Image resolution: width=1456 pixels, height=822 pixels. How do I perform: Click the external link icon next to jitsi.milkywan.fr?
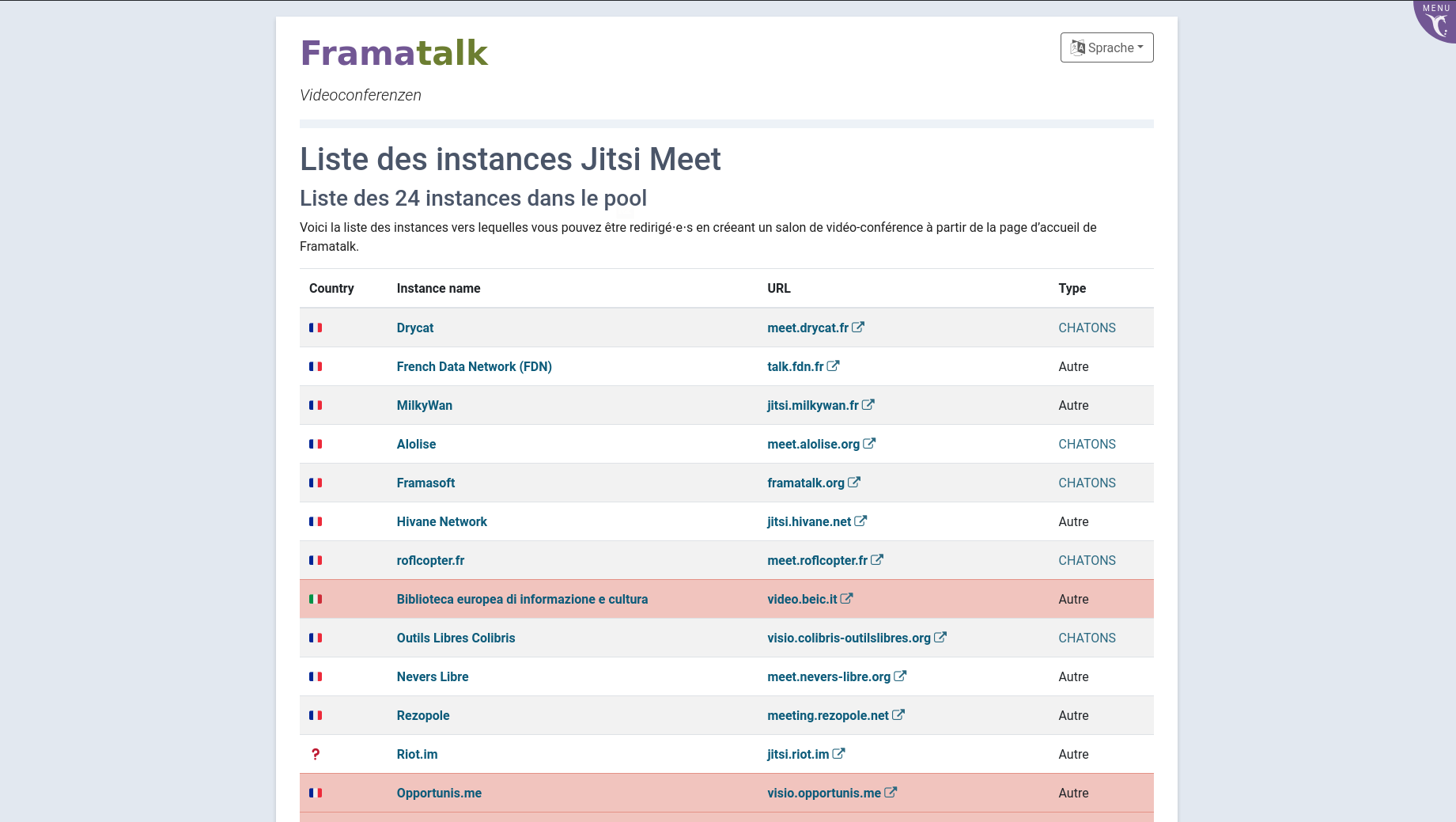(x=868, y=404)
